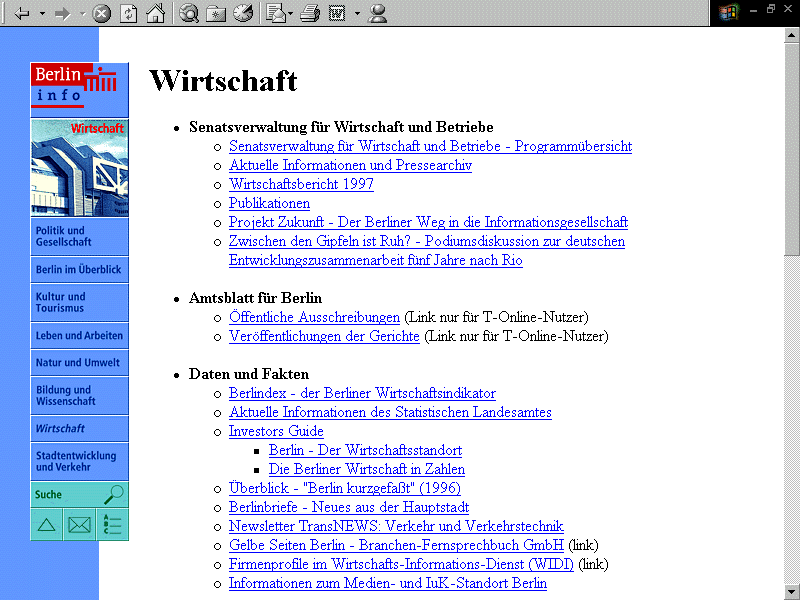Expand the Back button history dropdown arrow
Image resolution: width=800 pixels, height=600 pixels.
[x=42, y=14]
